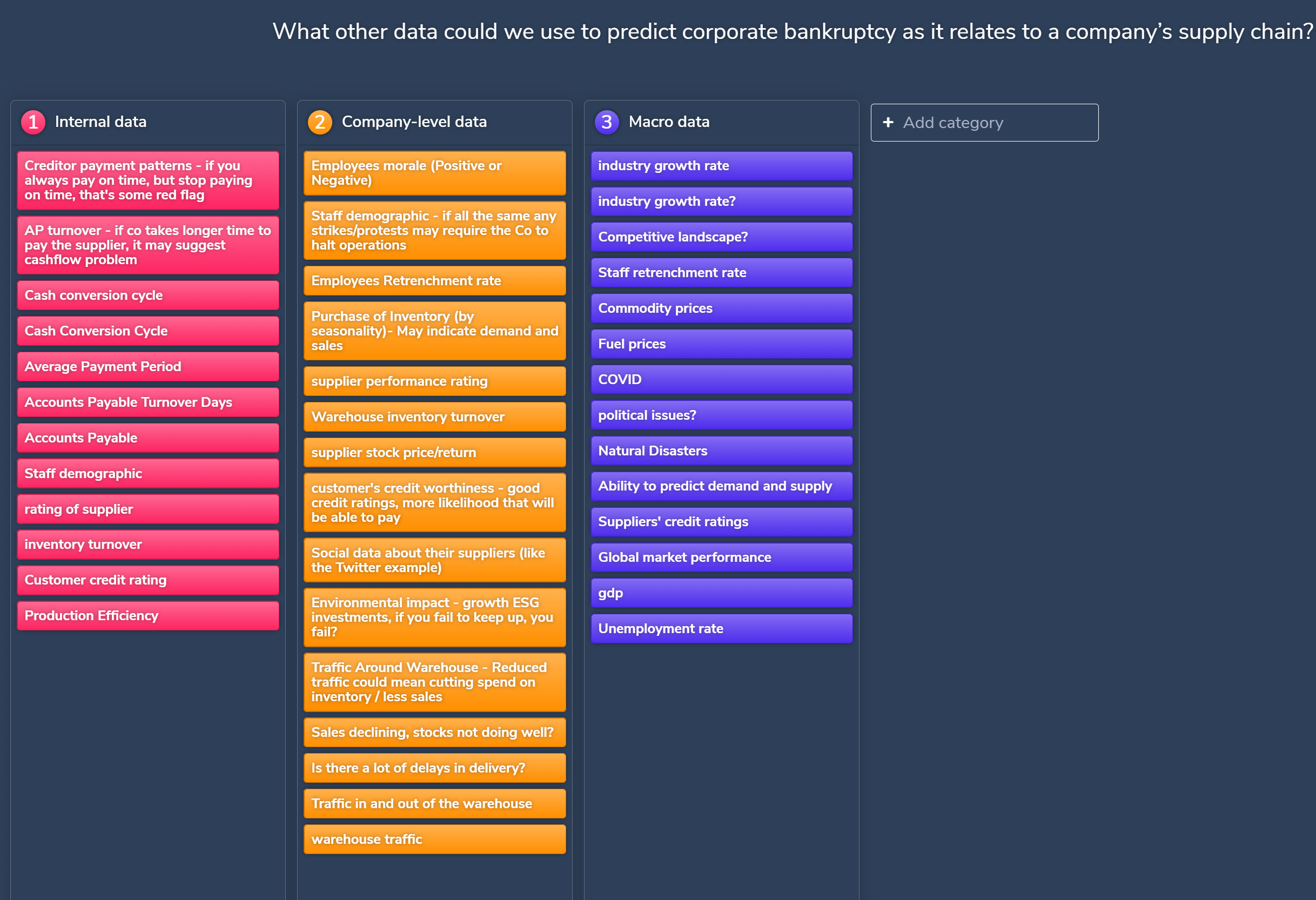Image resolution: width=1316 pixels, height=900 pixels.
Task: Select the Company-level data category title
Action: point(414,122)
